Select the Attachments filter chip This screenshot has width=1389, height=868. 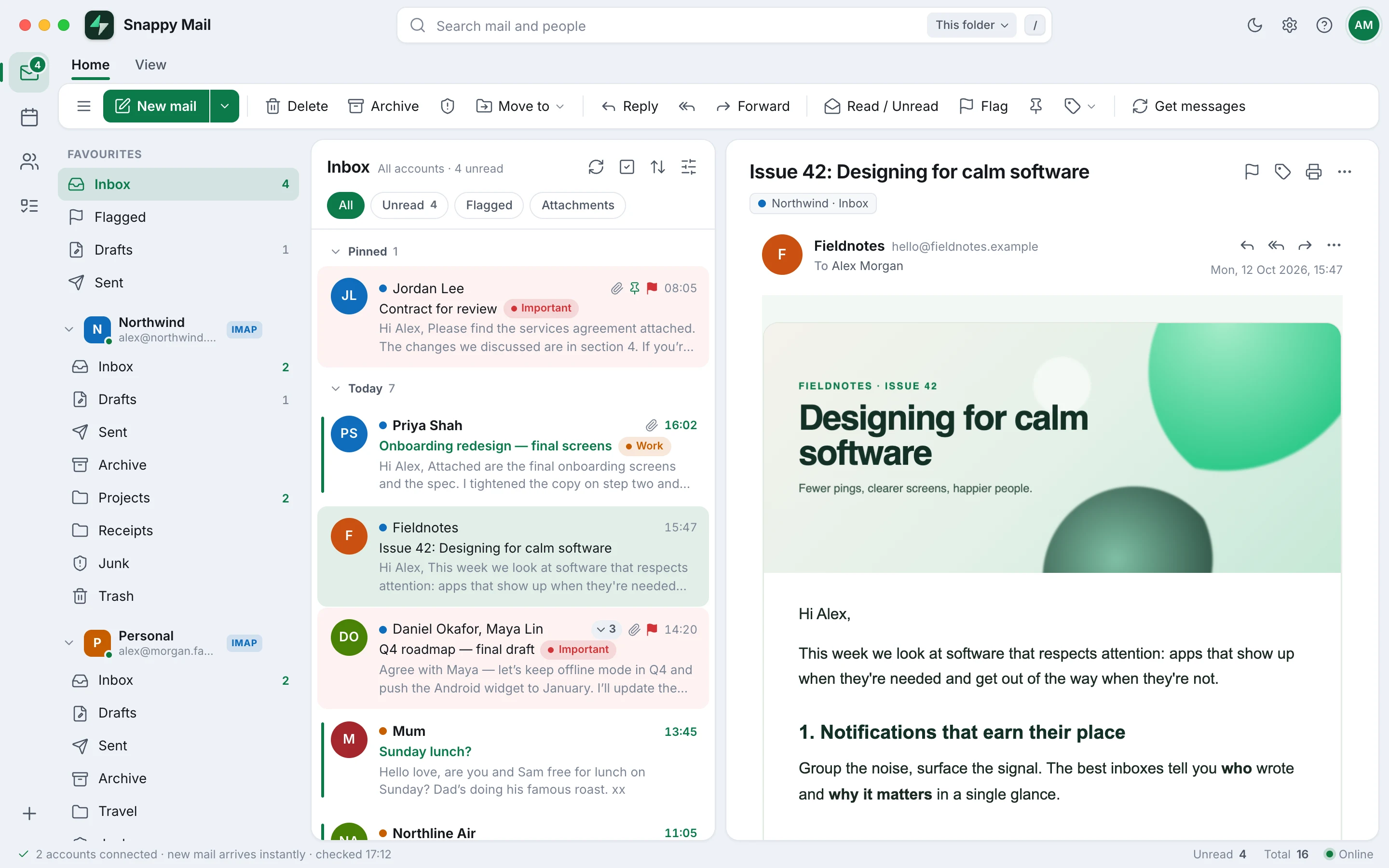577,205
